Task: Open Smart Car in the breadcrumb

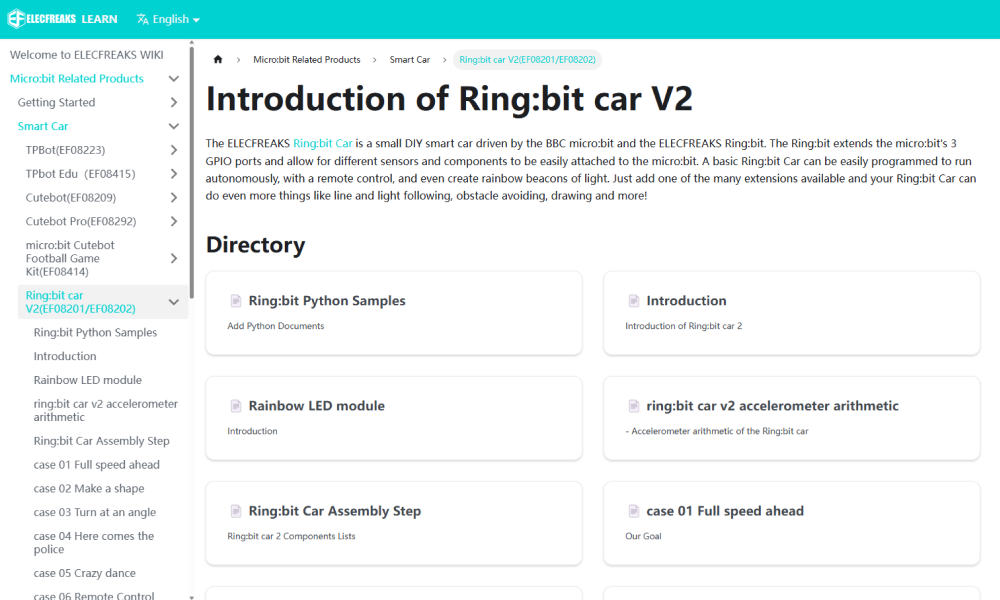Action: pyautogui.click(x=409, y=60)
